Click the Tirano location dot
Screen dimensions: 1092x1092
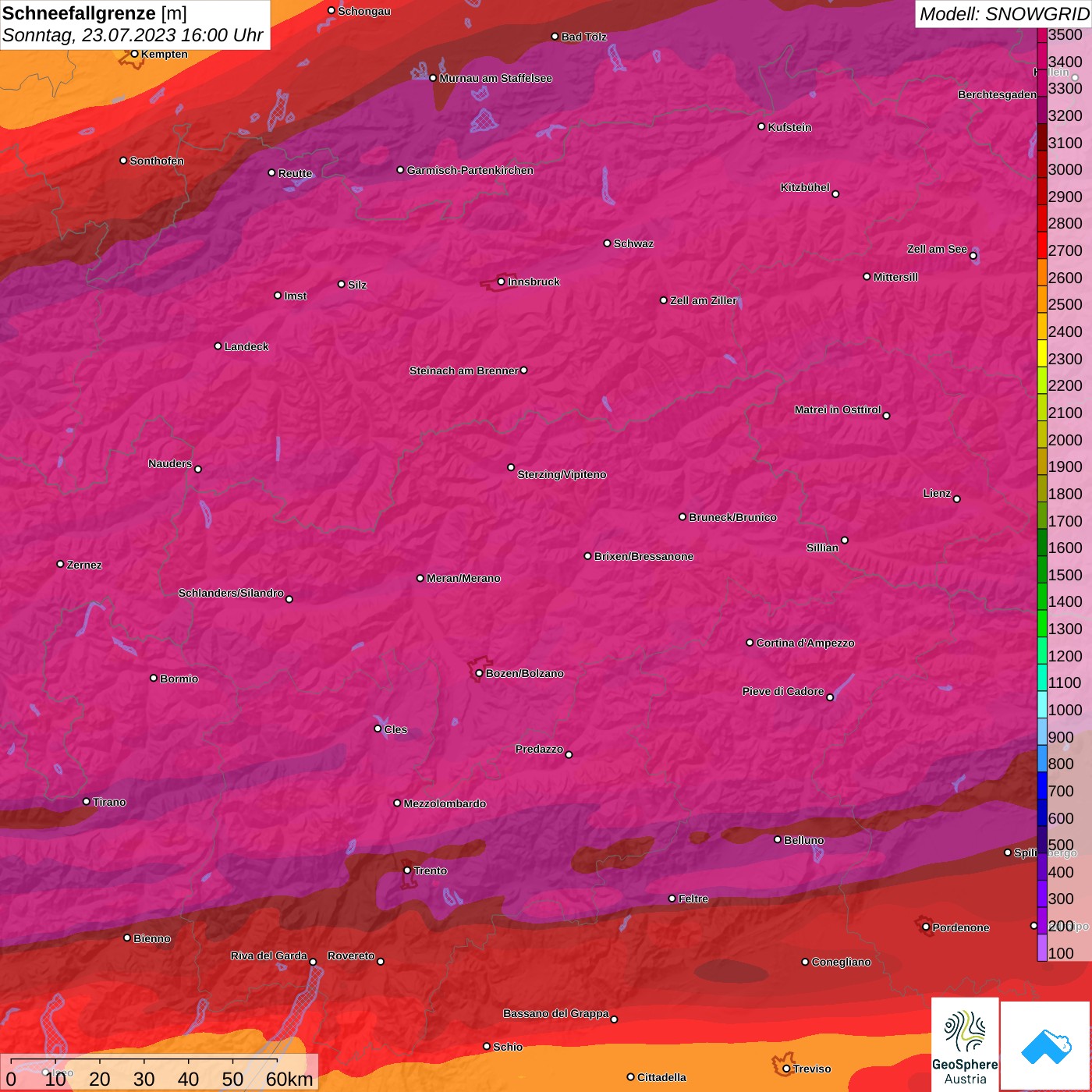pyautogui.click(x=87, y=801)
